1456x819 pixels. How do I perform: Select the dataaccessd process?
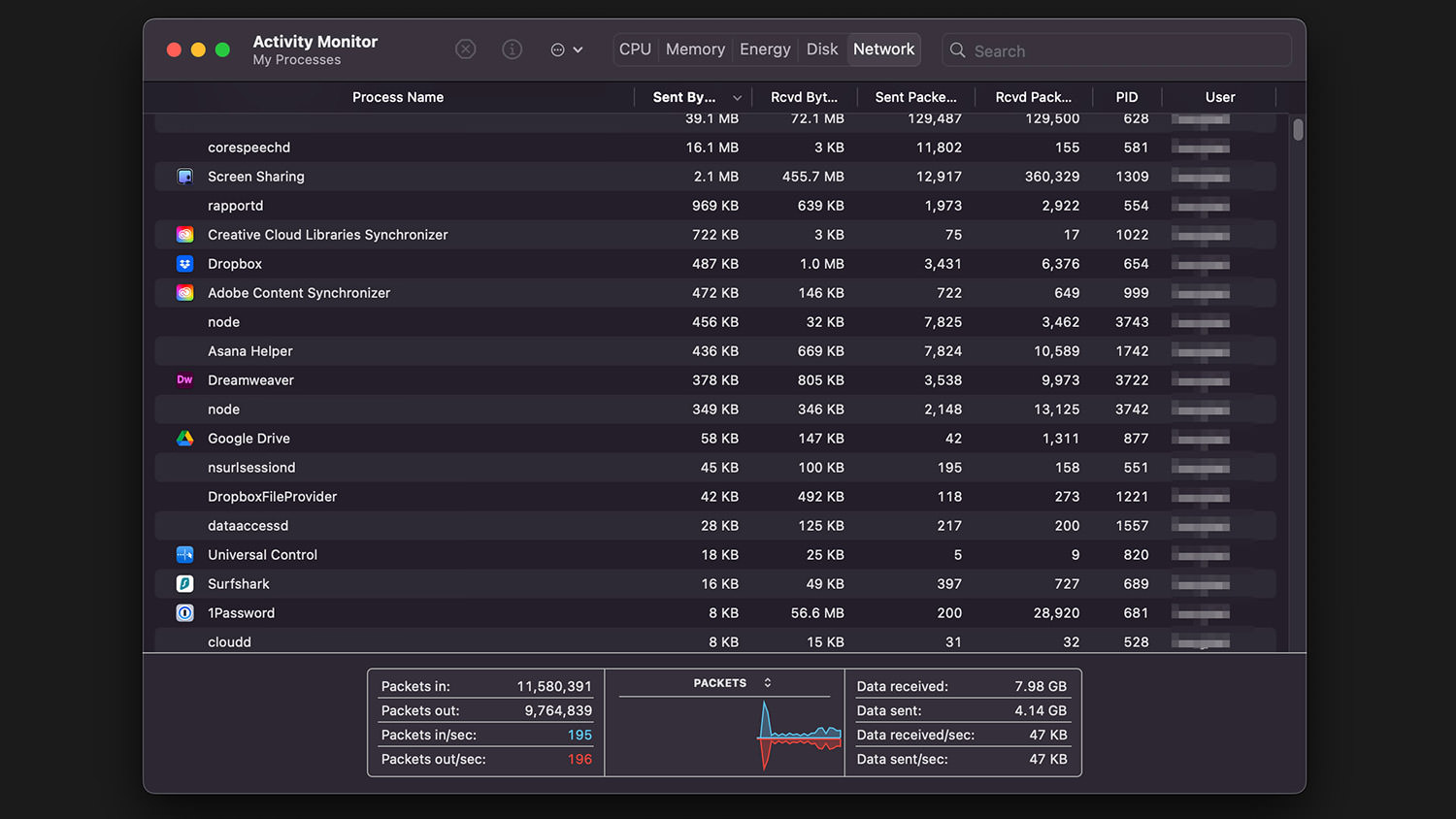(x=715, y=526)
